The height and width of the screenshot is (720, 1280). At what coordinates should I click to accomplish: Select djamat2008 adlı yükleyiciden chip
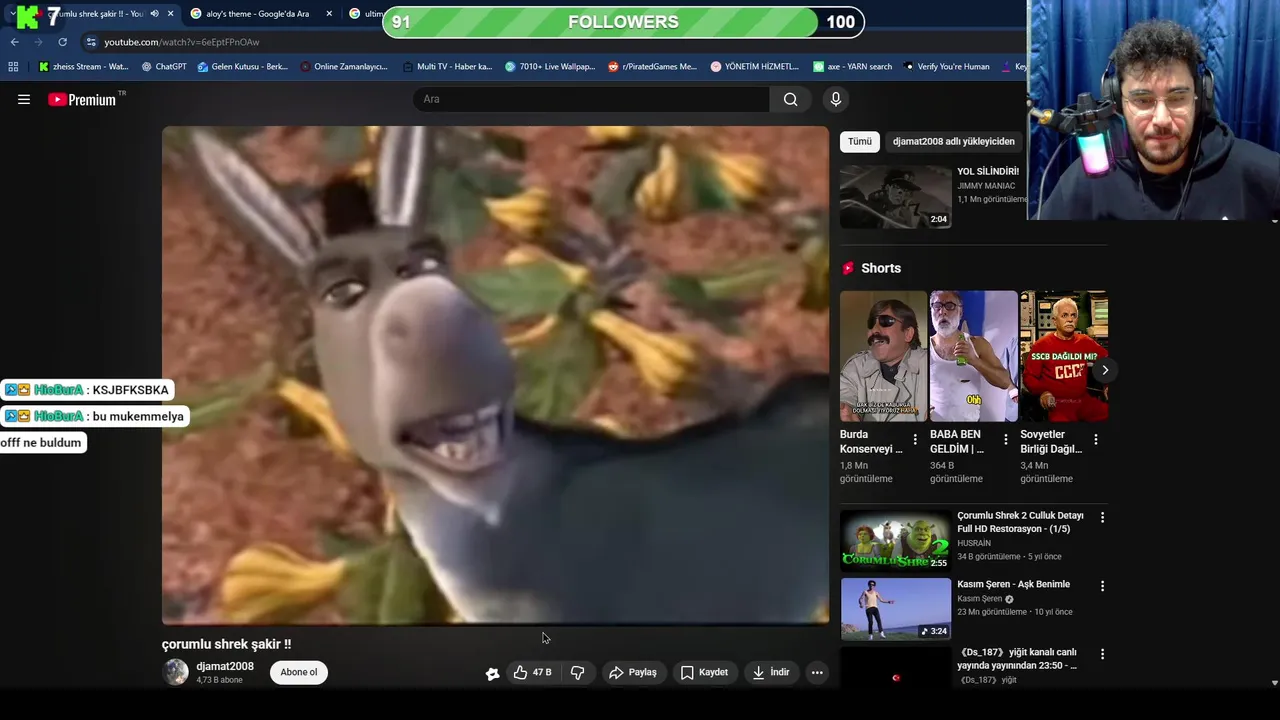point(953,141)
